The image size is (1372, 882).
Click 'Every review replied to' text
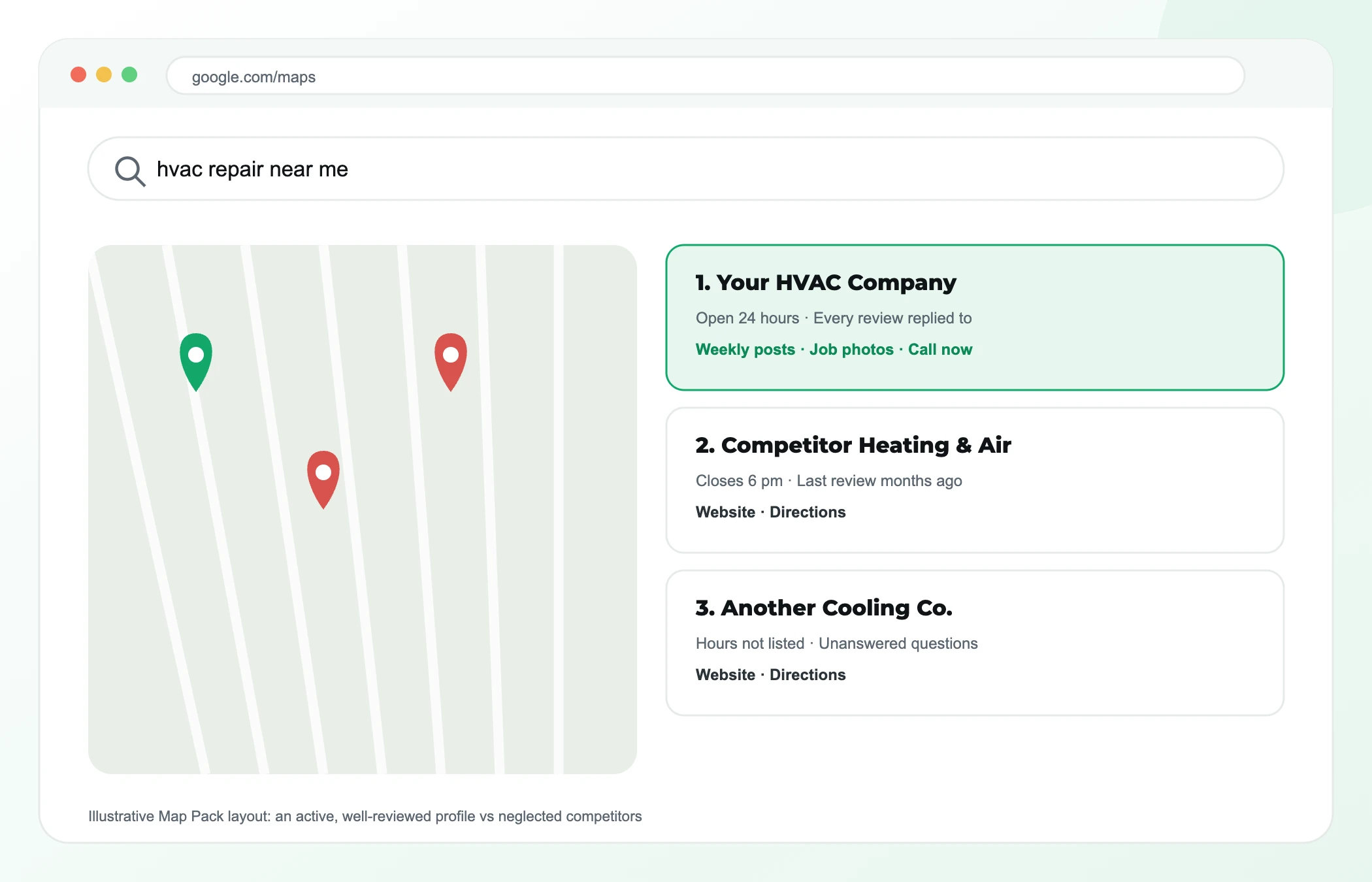[x=892, y=318]
